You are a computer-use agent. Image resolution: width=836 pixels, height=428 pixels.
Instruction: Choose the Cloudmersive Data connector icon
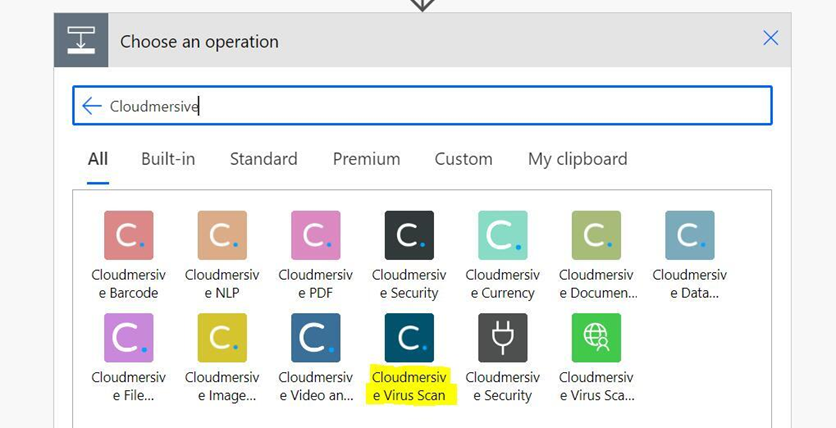coord(690,235)
